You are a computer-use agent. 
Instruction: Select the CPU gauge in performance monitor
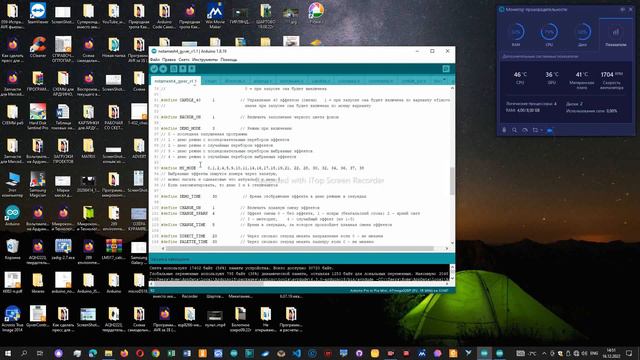tap(549, 34)
